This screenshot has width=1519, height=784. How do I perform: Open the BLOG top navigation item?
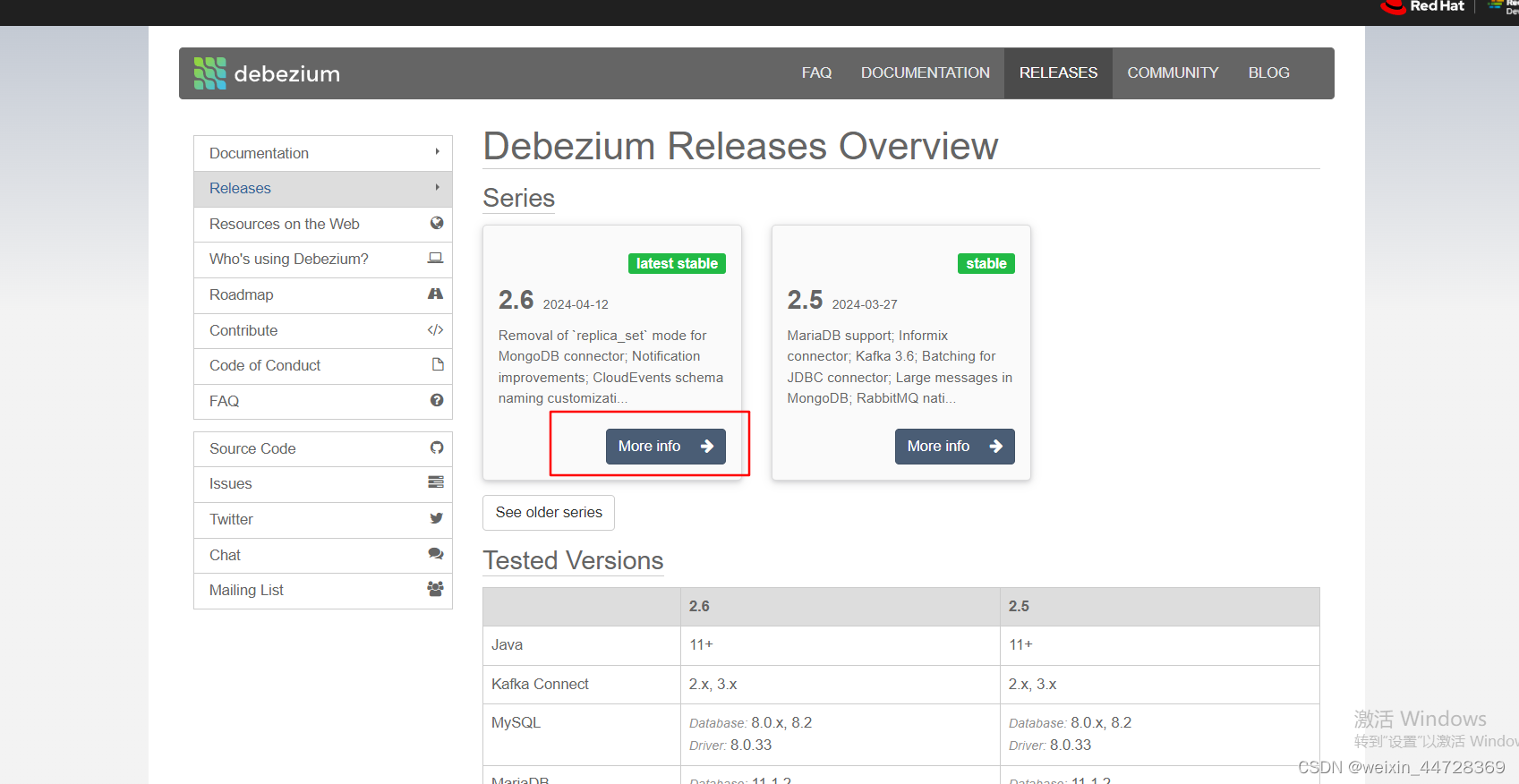coord(1269,72)
